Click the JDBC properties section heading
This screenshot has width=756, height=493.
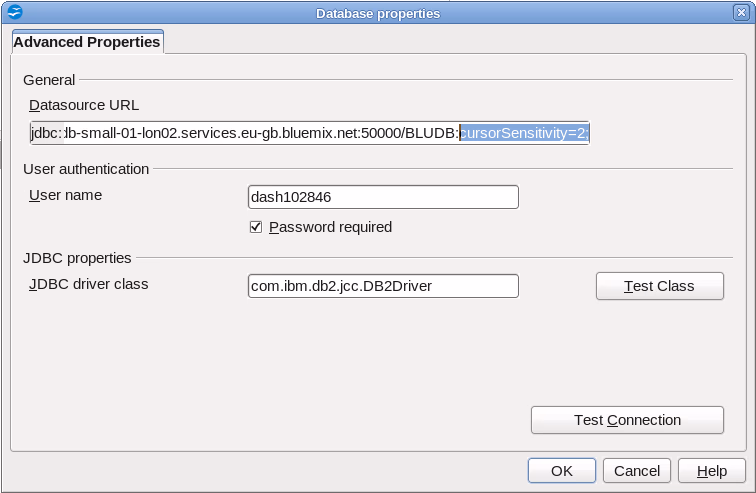[x=77, y=258]
